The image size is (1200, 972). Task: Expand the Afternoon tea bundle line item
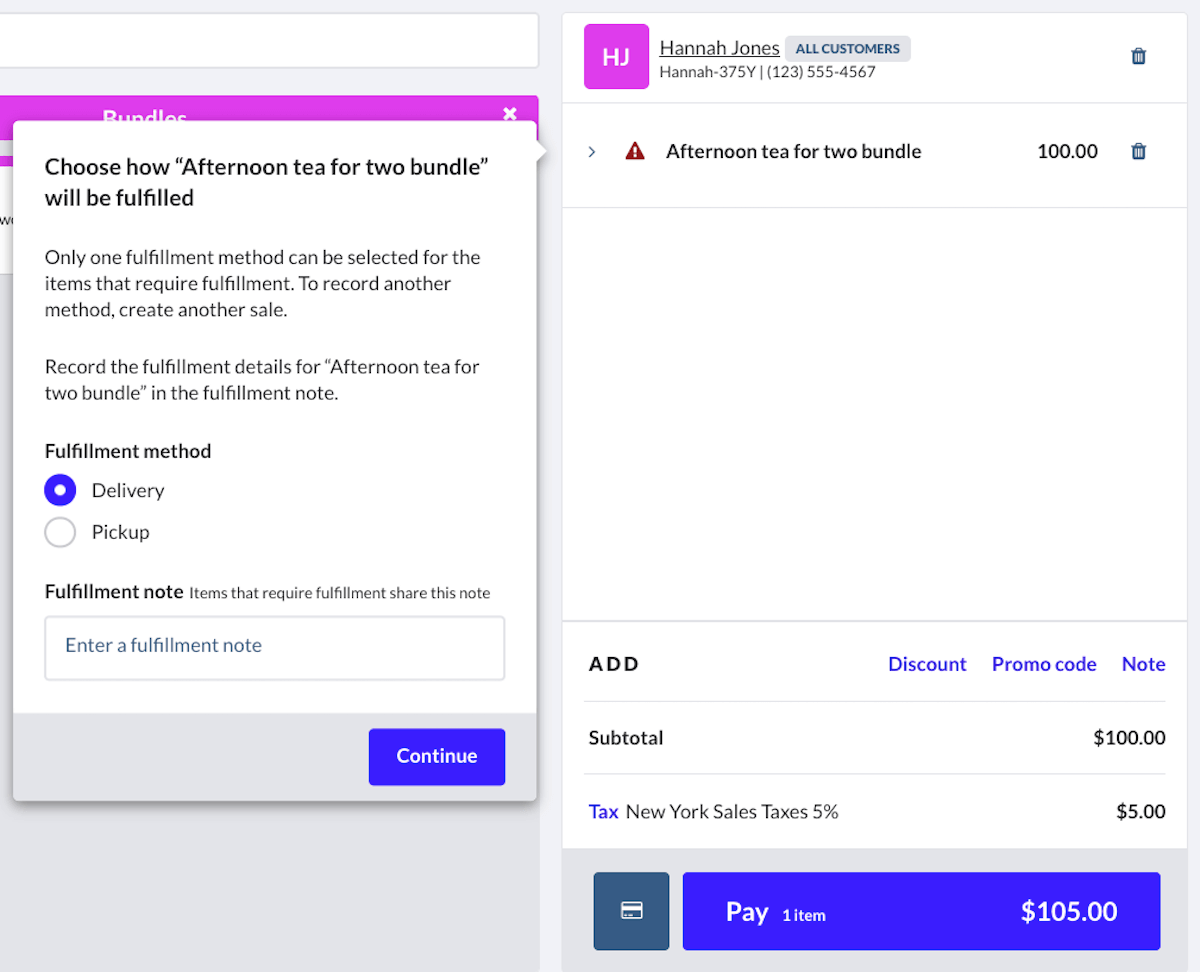click(592, 152)
